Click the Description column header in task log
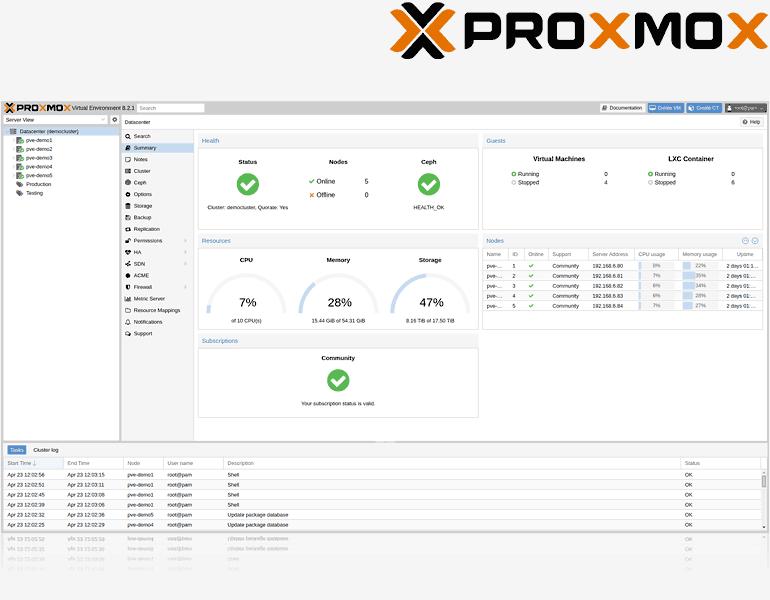Viewport: 770px width, 600px height. click(452, 464)
